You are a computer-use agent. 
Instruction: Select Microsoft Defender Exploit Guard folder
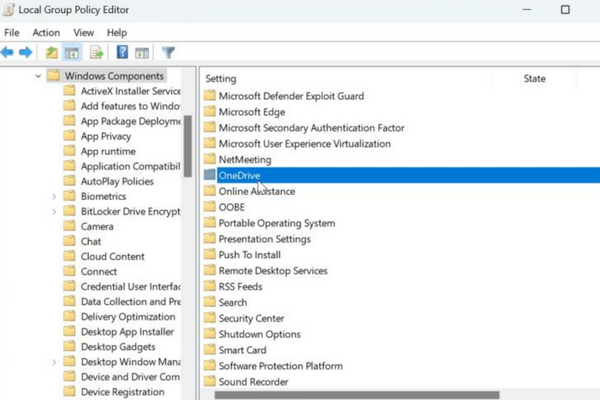[291, 96]
